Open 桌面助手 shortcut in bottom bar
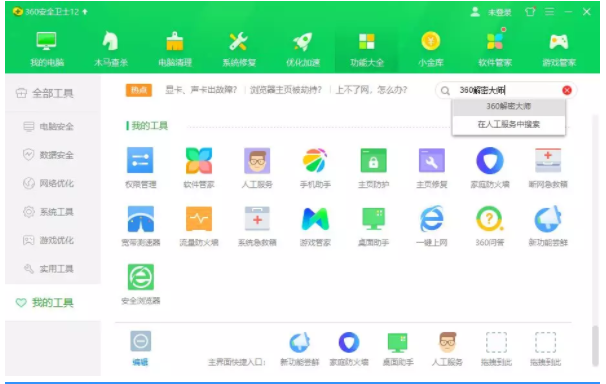The image size is (606, 384). click(x=398, y=348)
